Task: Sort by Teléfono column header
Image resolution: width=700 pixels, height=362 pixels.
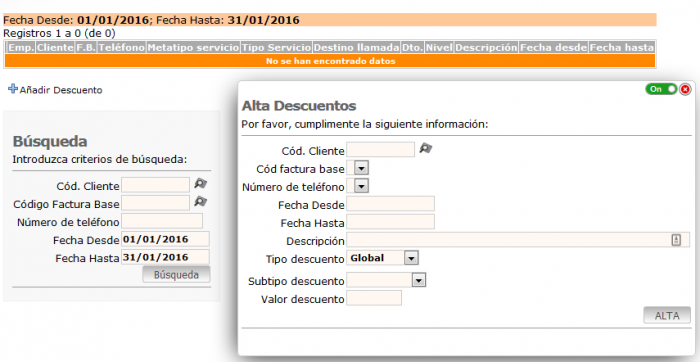Action: pyautogui.click(x=121, y=47)
